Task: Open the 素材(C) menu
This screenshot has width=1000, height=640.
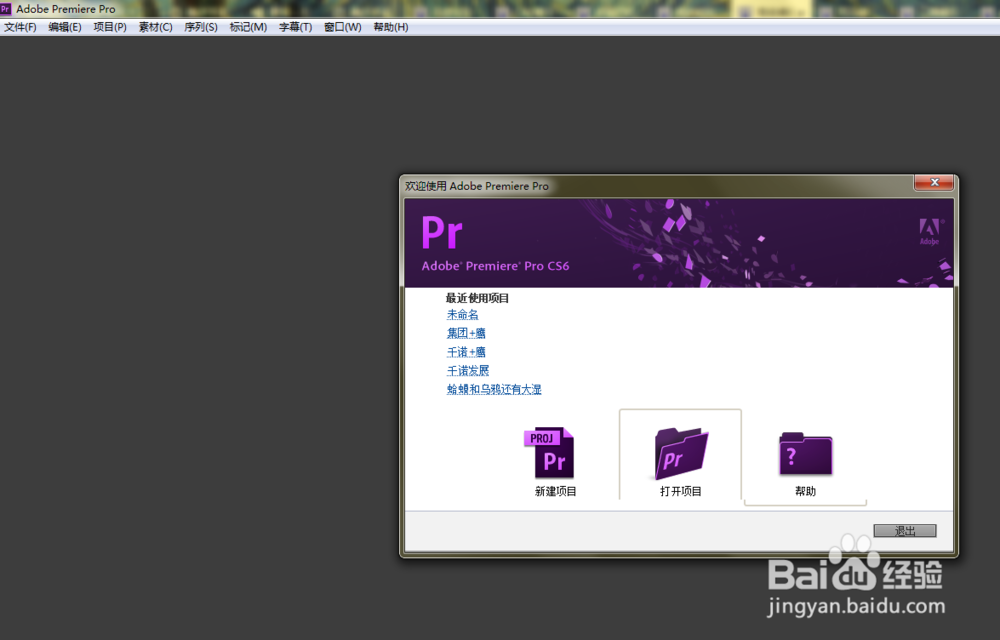Action: coord(156,27)
